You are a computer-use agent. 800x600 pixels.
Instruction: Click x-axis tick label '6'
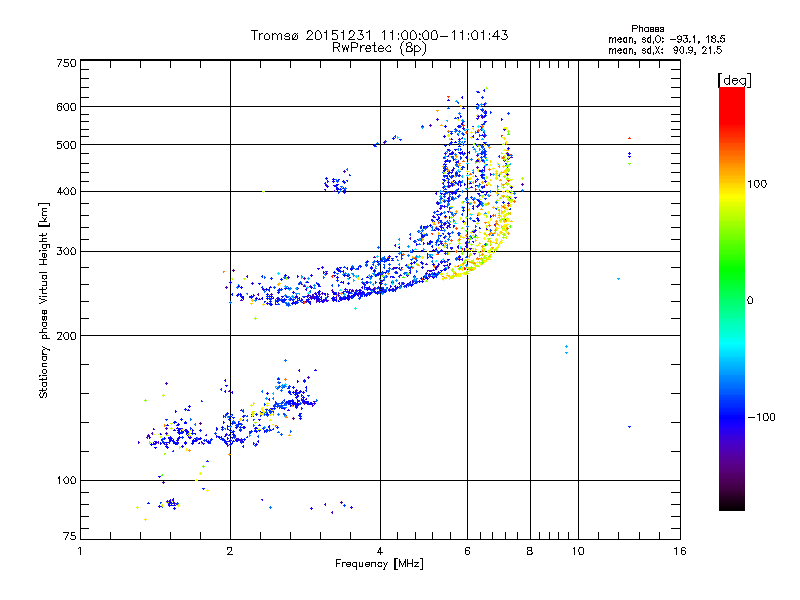(467, 551)
